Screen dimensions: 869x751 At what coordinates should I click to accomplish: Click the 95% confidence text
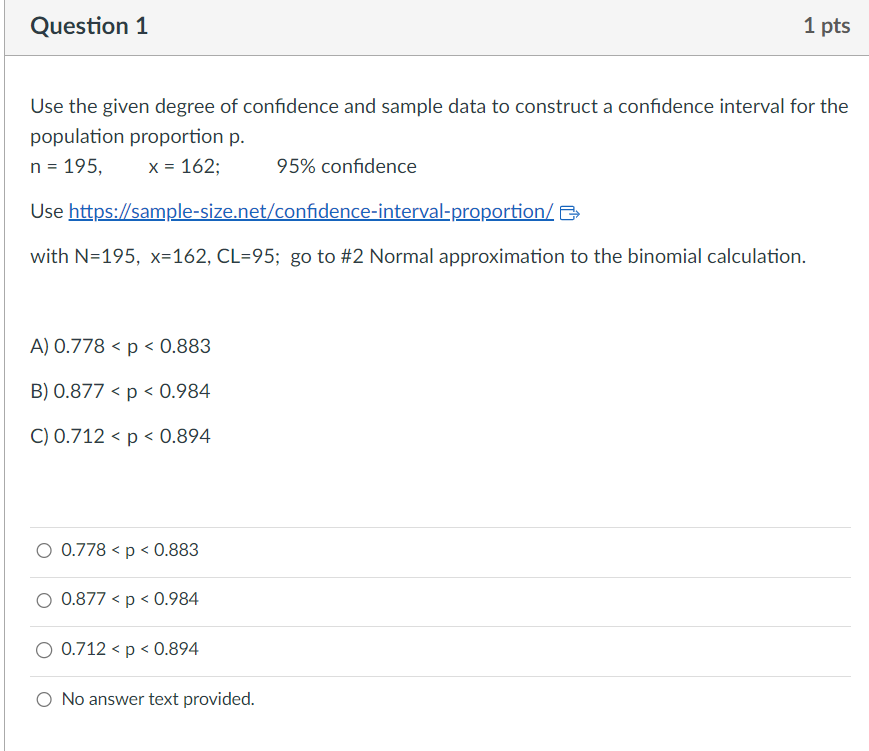coord(347,166)
